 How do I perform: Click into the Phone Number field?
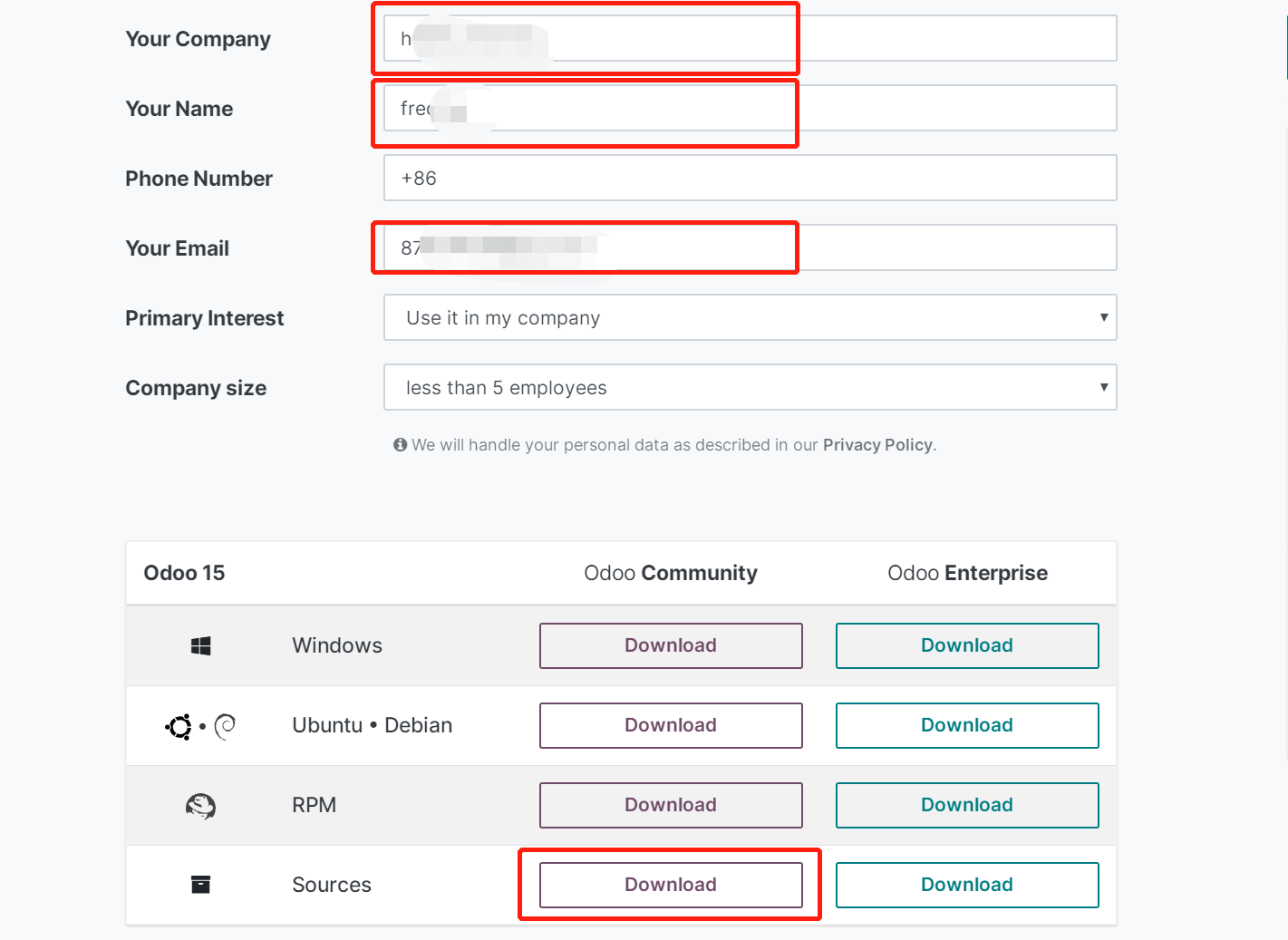click(x=750, y=179)
